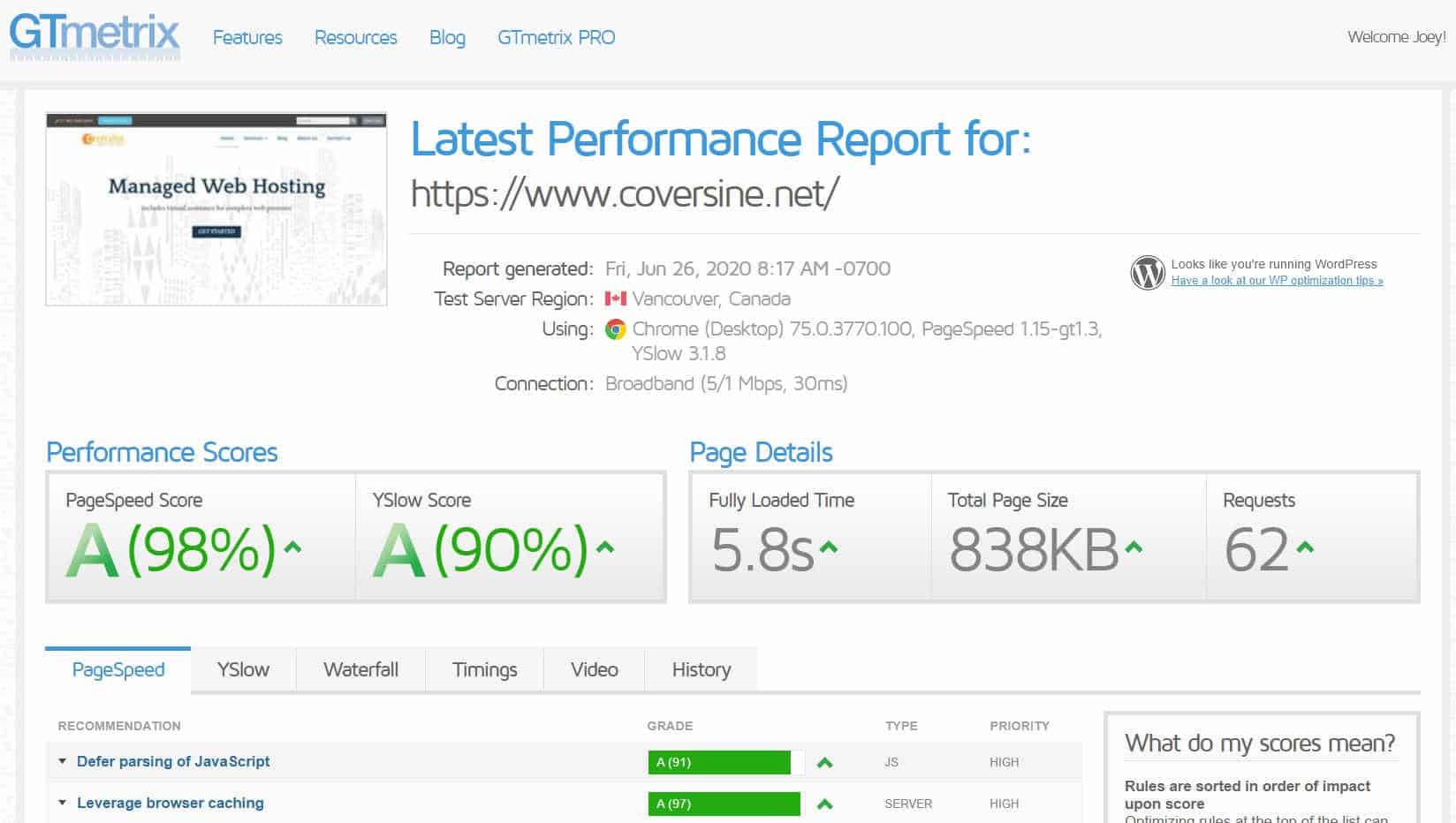Click the PageSpeed Score A (98%) value

point(171,549)
